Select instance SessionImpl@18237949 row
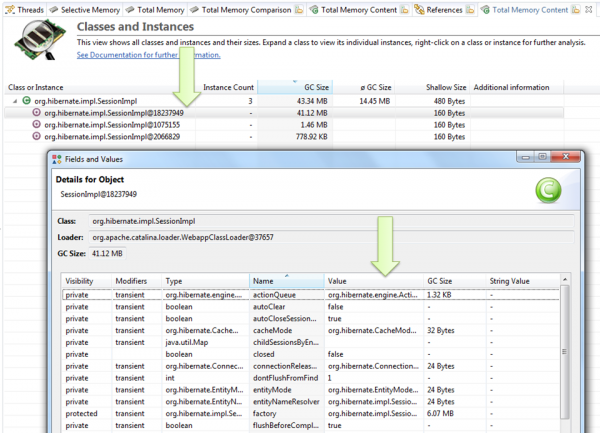The height and width of the screenshot is (433, 600). tap(283, 113)
